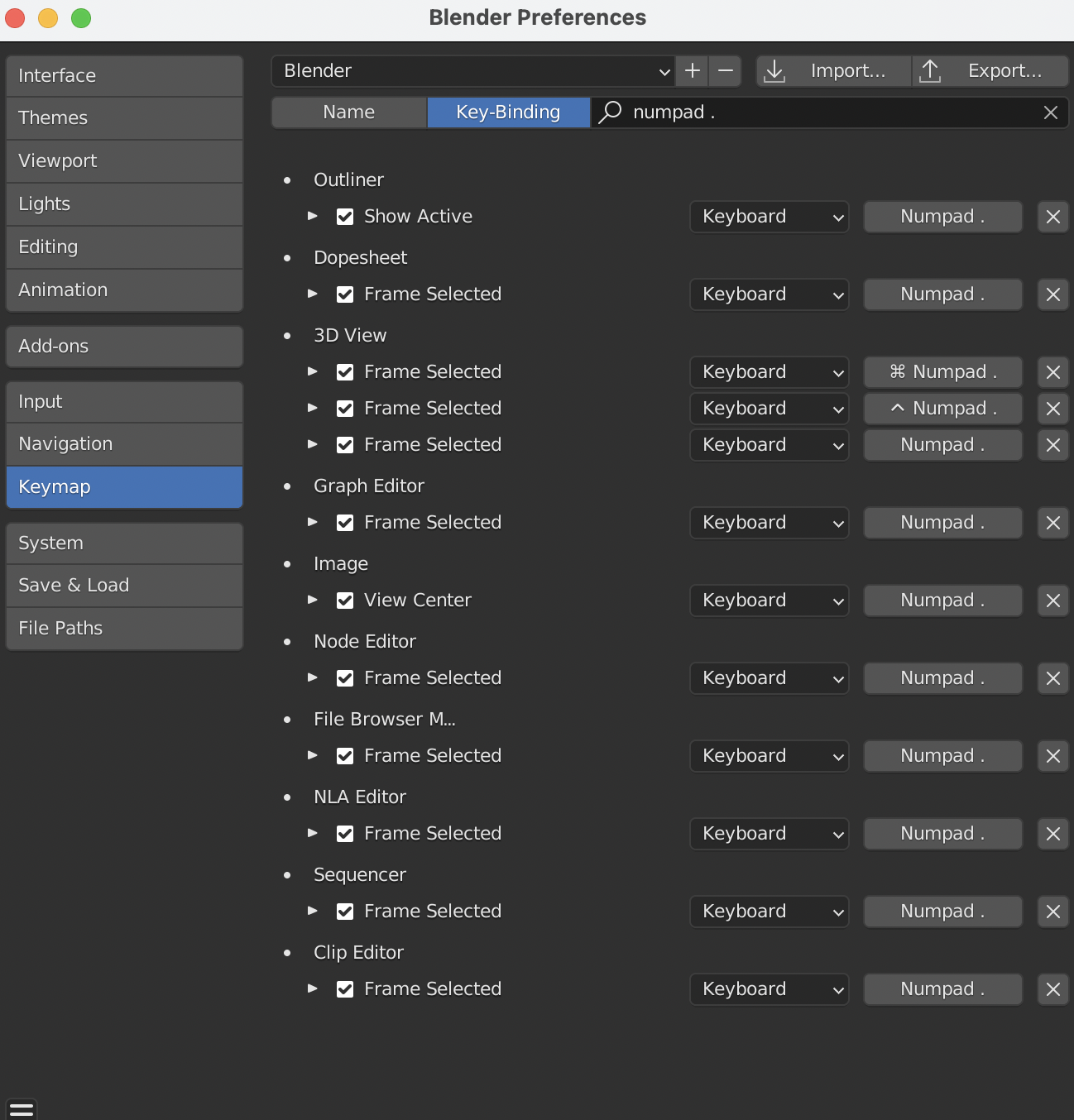Click the Export keymap button
The width and height of the screenshot is (1074, 1120).
click(990, 71)
